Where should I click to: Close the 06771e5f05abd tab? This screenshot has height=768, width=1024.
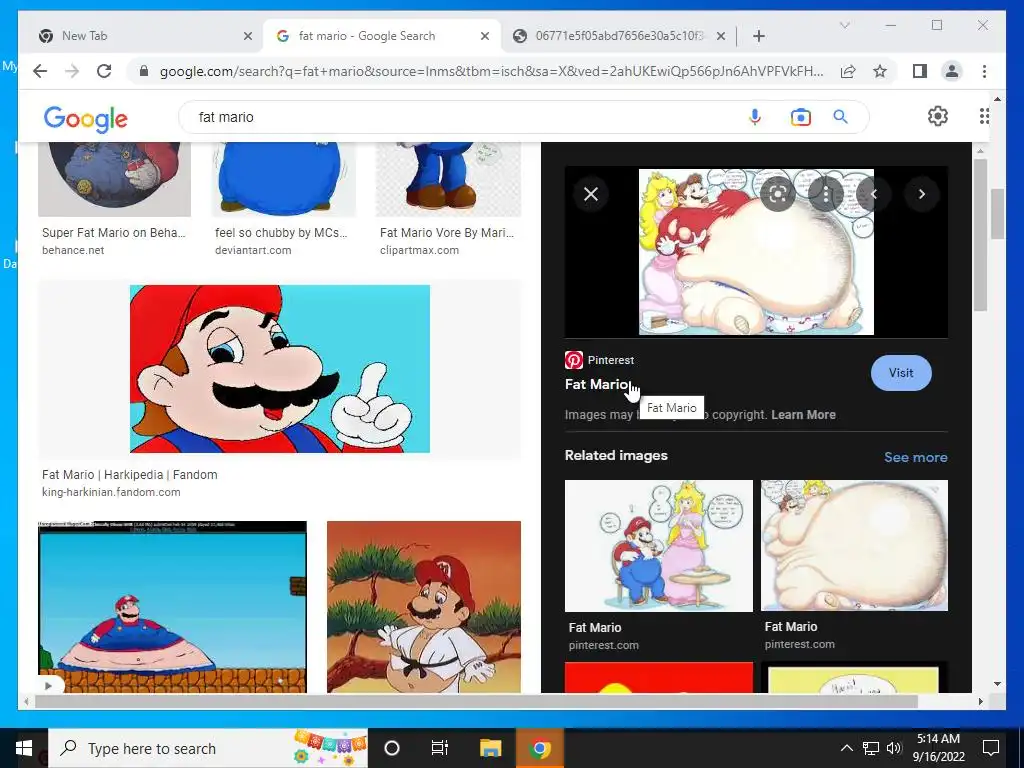tap(721, 36)
